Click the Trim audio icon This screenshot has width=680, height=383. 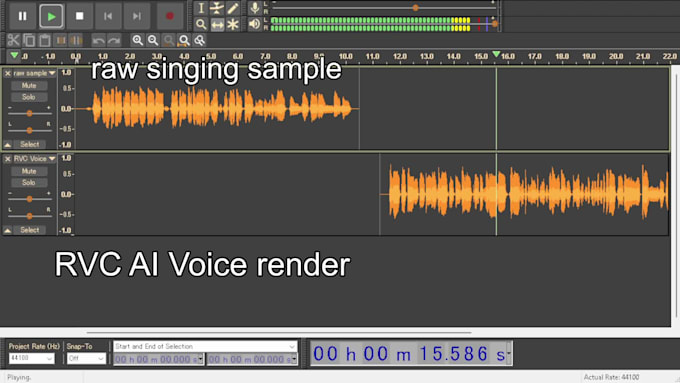[61, 40]
